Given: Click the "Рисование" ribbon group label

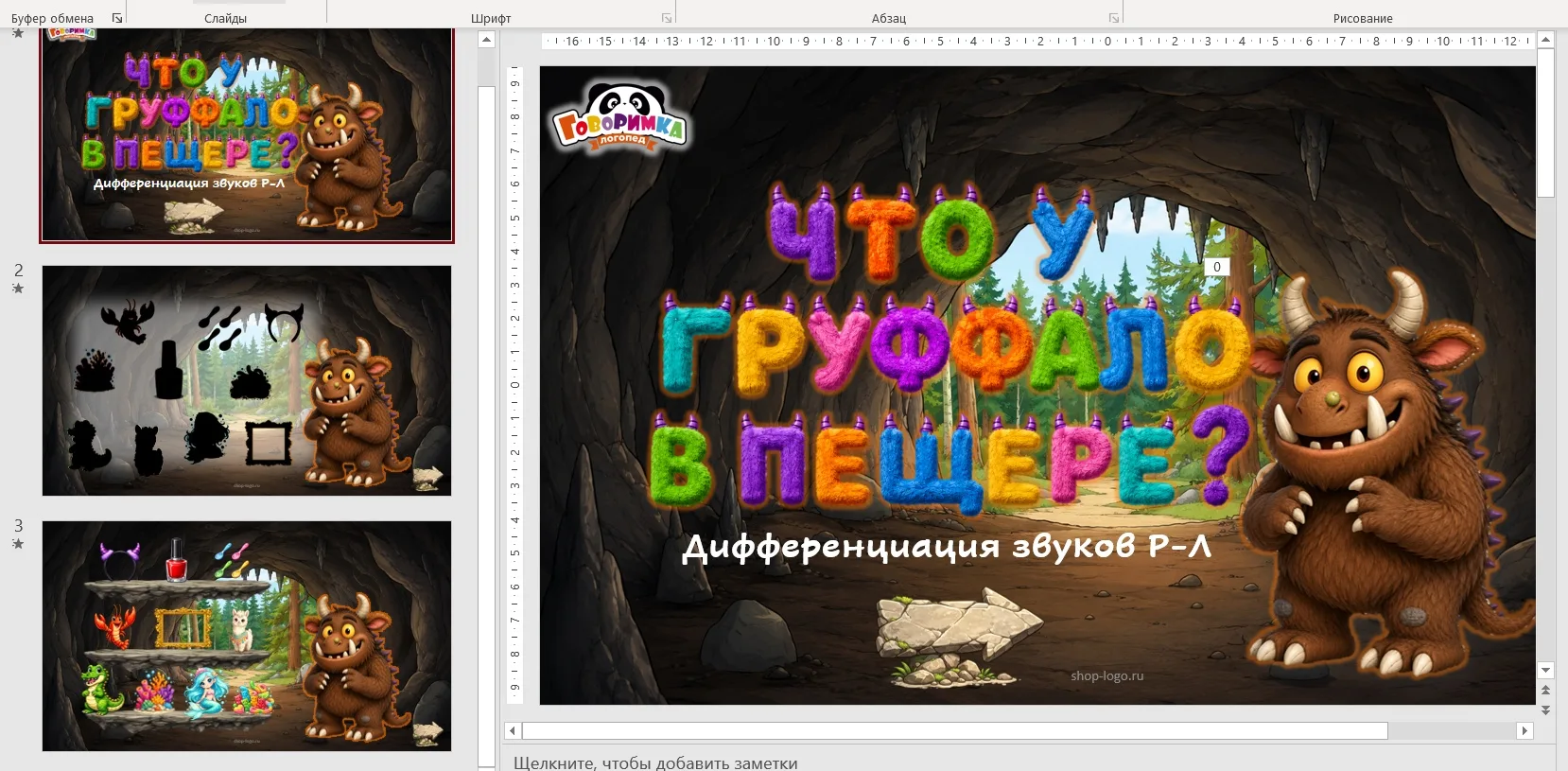Looking at the screenshot, I should (x=1363, y=18).
